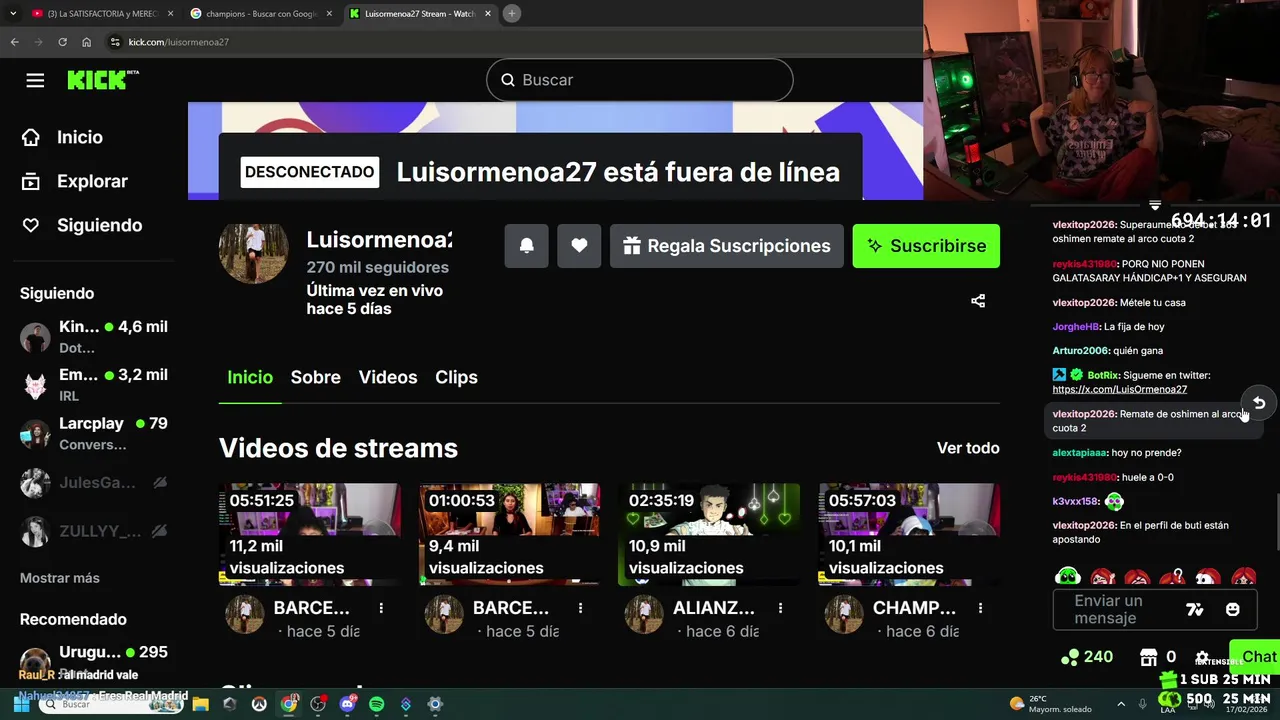Click reply arrow on vlexitop2026 chat message
The height and width of the screenshot is (720, 1280).
pos(1259,403)
